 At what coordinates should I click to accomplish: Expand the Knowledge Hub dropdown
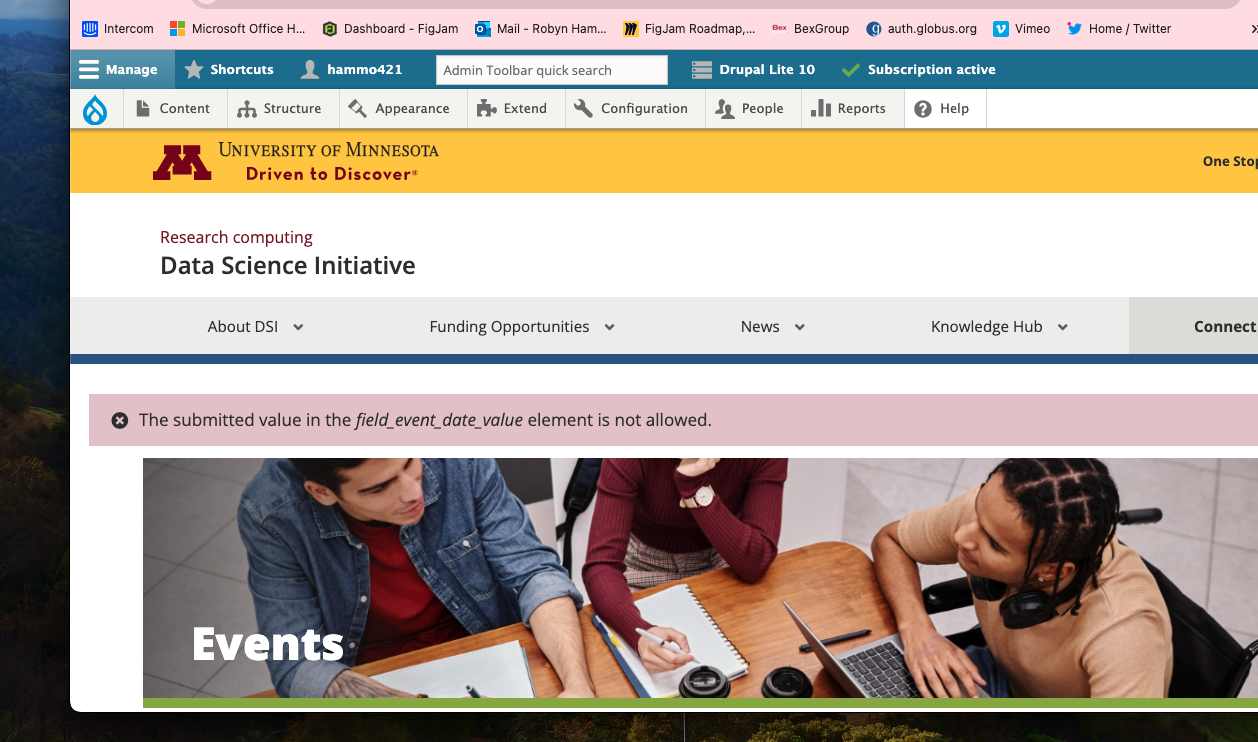pyautogui.click(x=999, y=327)
